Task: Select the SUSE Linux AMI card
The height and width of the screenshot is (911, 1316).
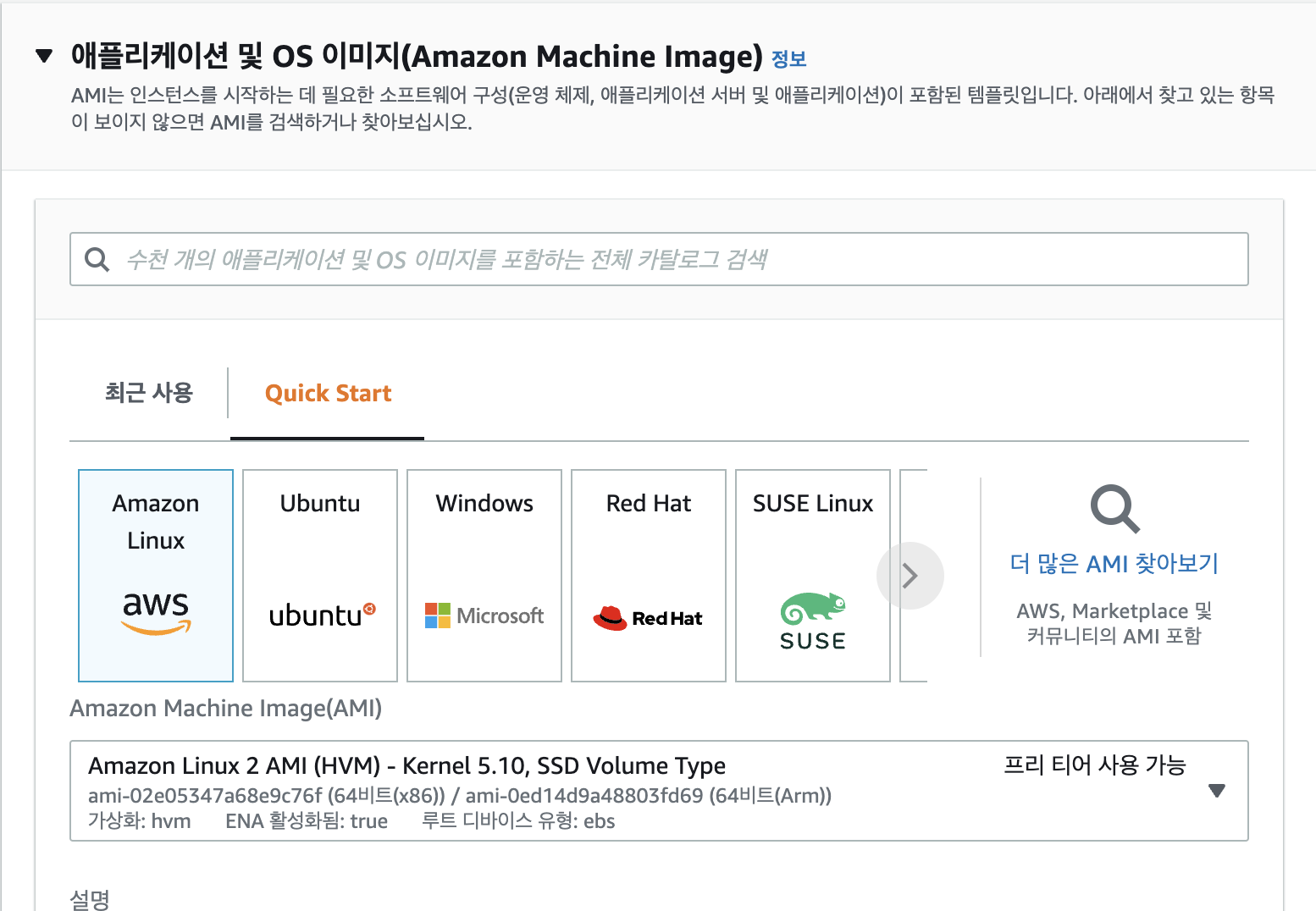Action: pyautogui.click(x=813, y=576)
